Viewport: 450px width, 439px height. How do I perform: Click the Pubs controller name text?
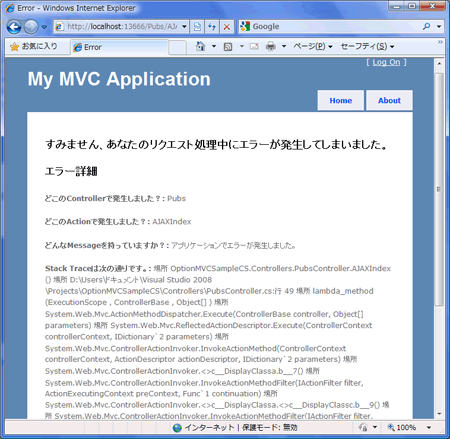tap(176, 199)
